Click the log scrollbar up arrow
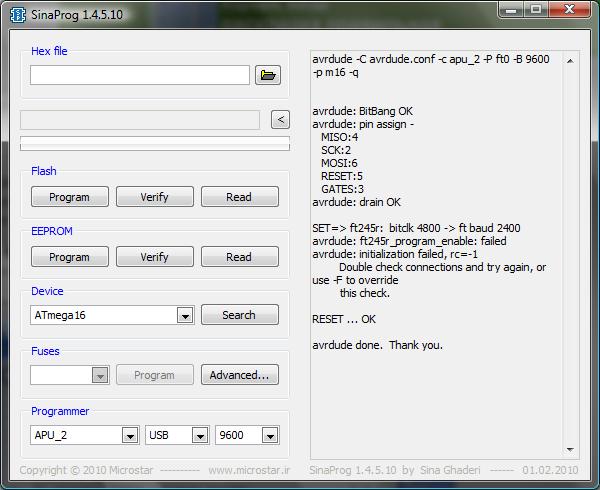This screenshot has height=490, width=600. coord(571,59)
